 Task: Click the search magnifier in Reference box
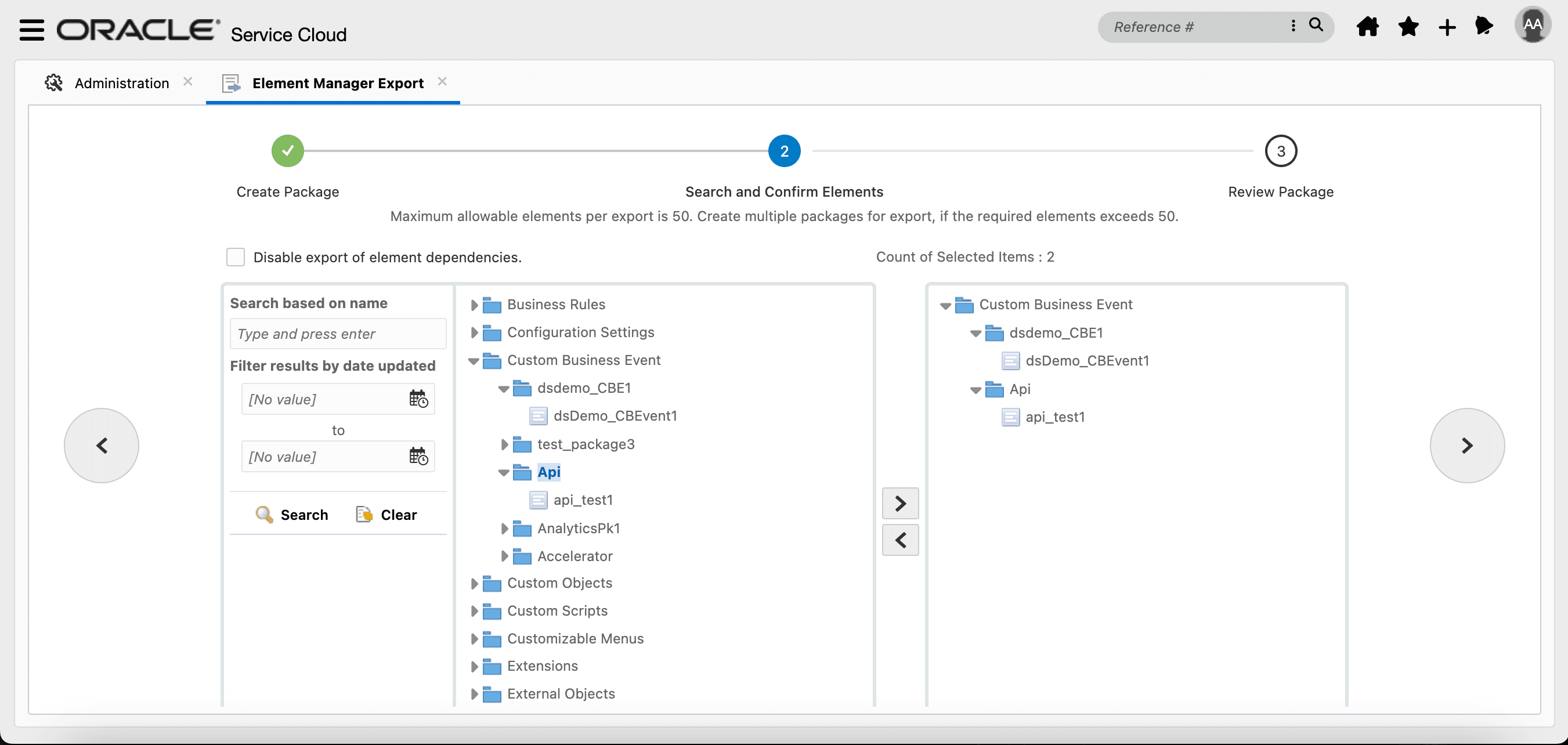pyautogui.click(x=1316, y=25)
